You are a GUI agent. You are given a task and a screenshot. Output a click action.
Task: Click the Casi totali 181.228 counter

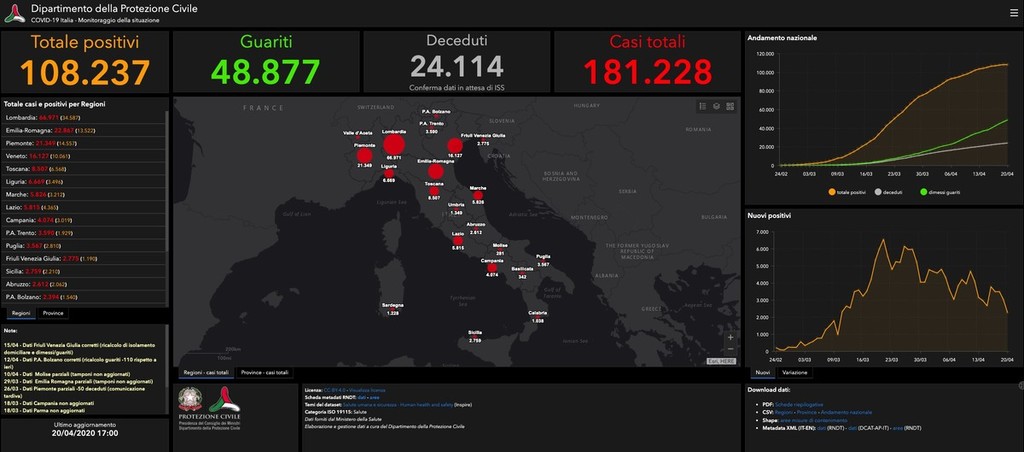click(x=647, y=61)
